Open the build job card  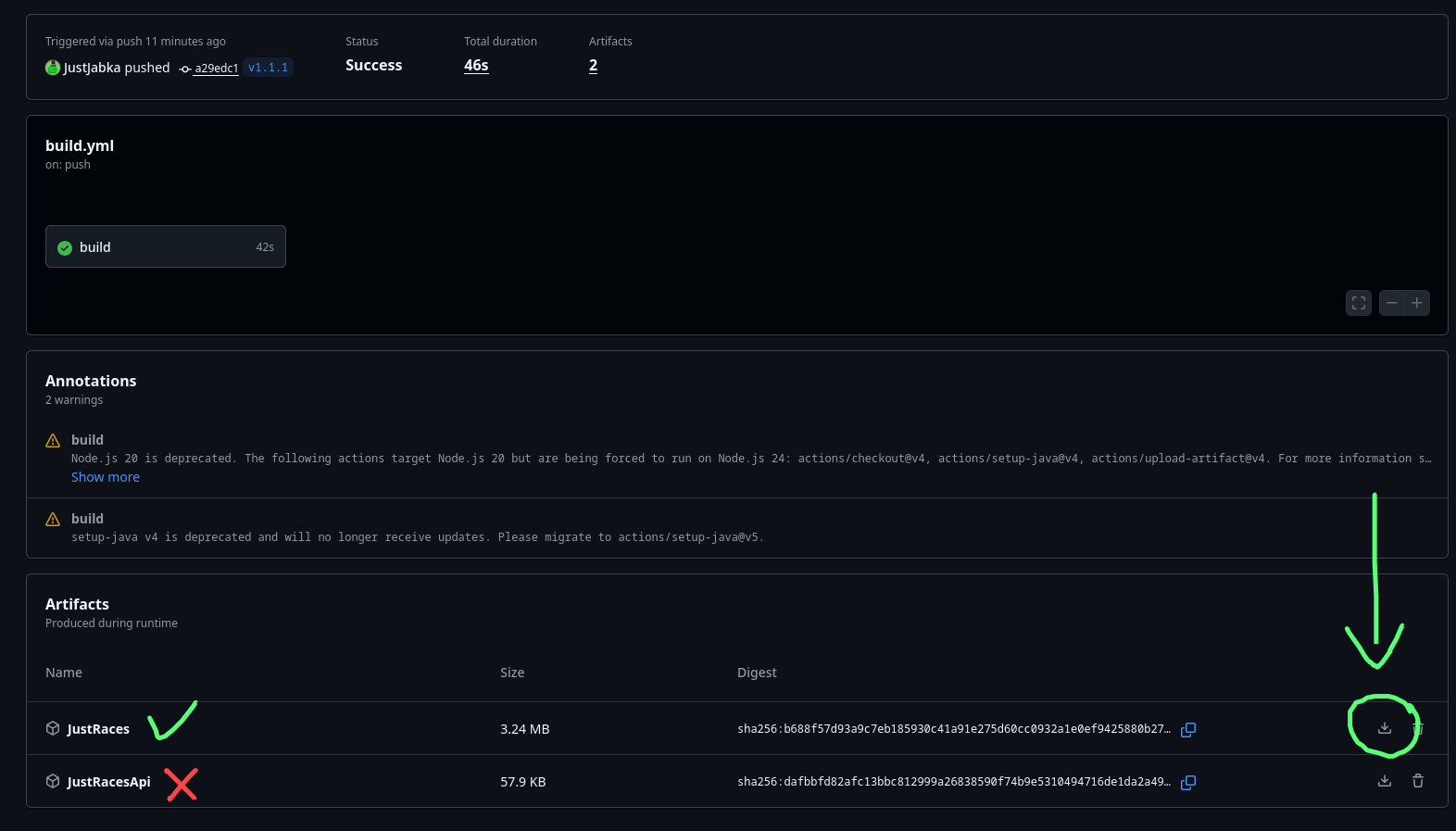pyautogui.click(x=166, y=246)
